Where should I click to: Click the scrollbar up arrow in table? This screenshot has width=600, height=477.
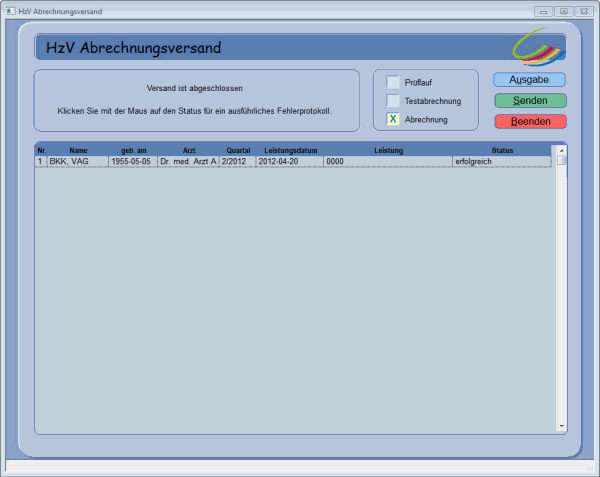(561, 149)
